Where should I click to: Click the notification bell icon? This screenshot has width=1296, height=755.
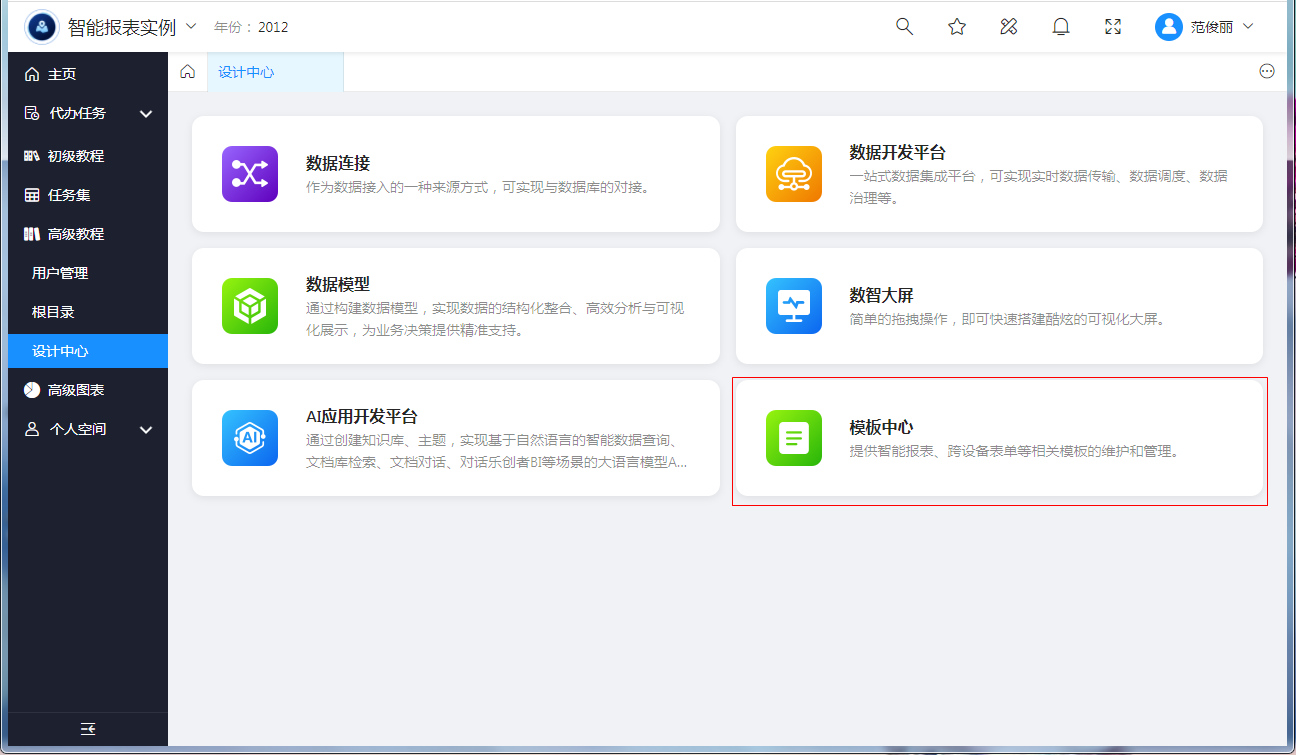click(1061, 27)
